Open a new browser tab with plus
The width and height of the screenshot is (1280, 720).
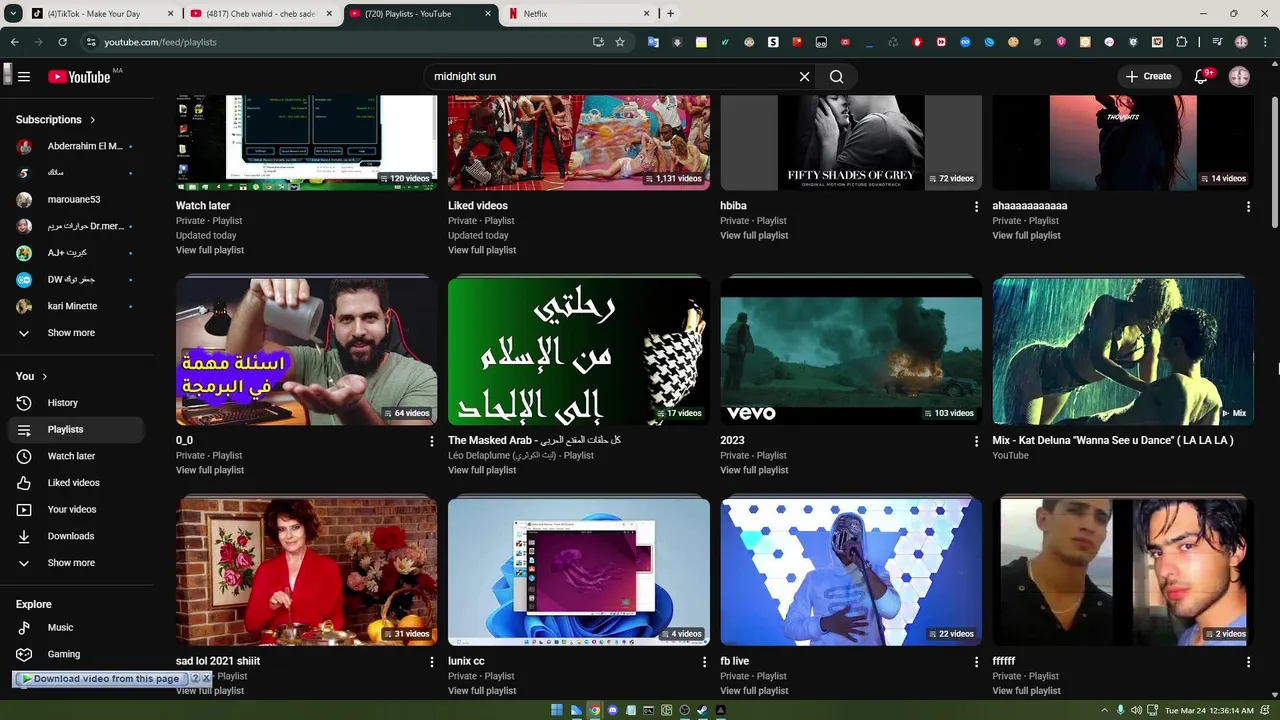tap(670, 14)
